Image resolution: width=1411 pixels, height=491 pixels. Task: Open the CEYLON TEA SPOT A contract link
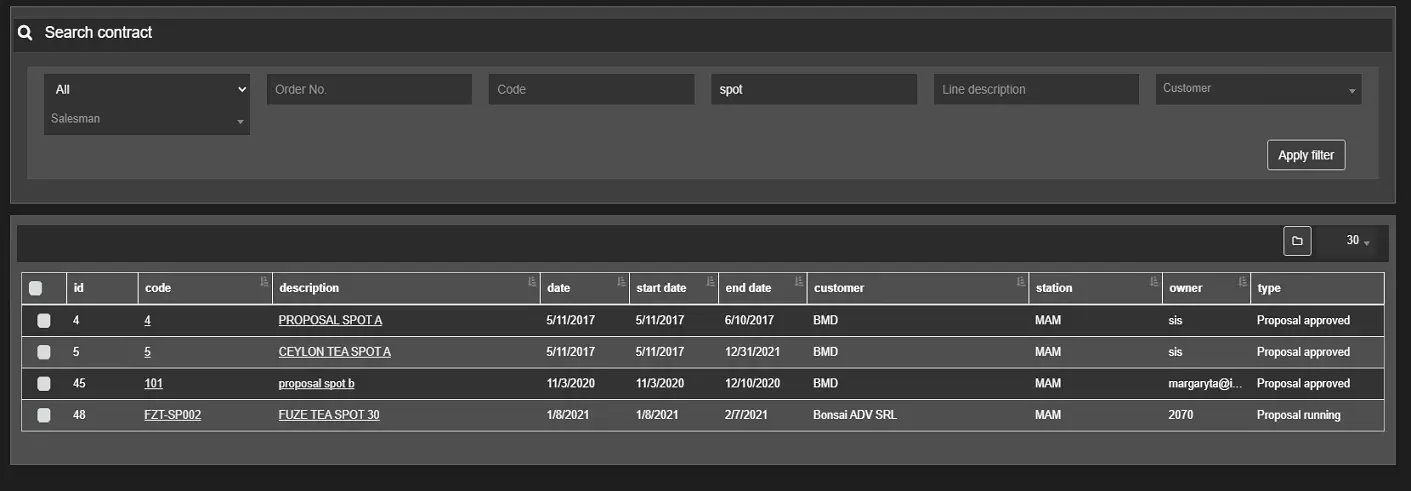334,352
